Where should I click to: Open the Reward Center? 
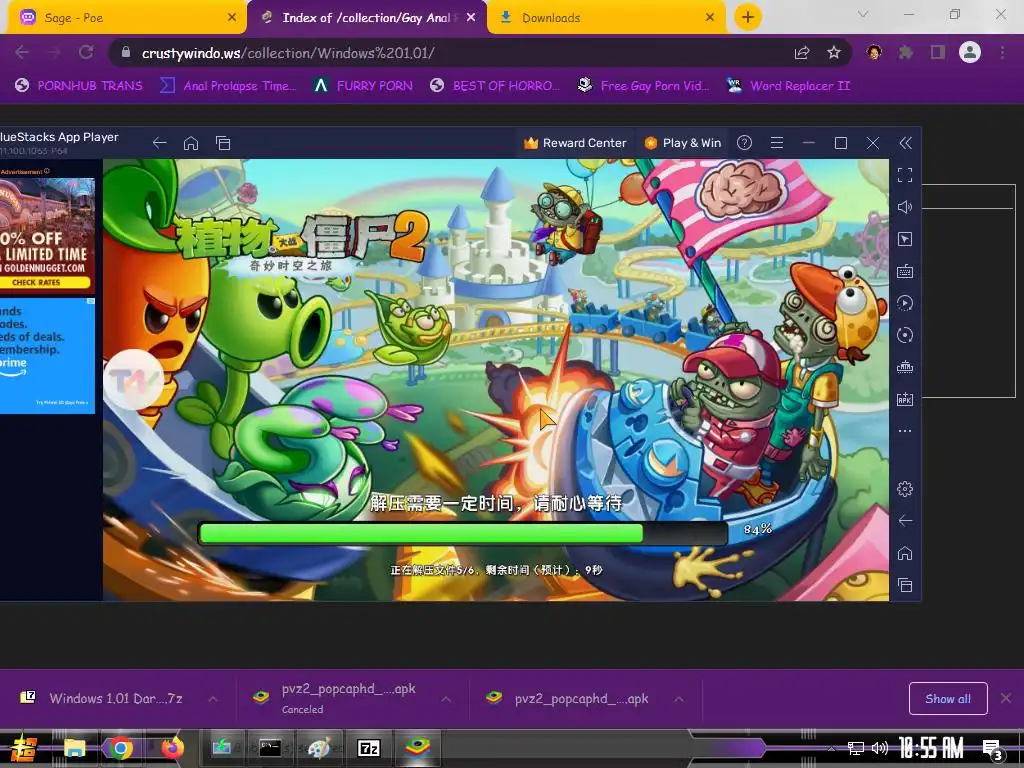(x=575, y=143)
